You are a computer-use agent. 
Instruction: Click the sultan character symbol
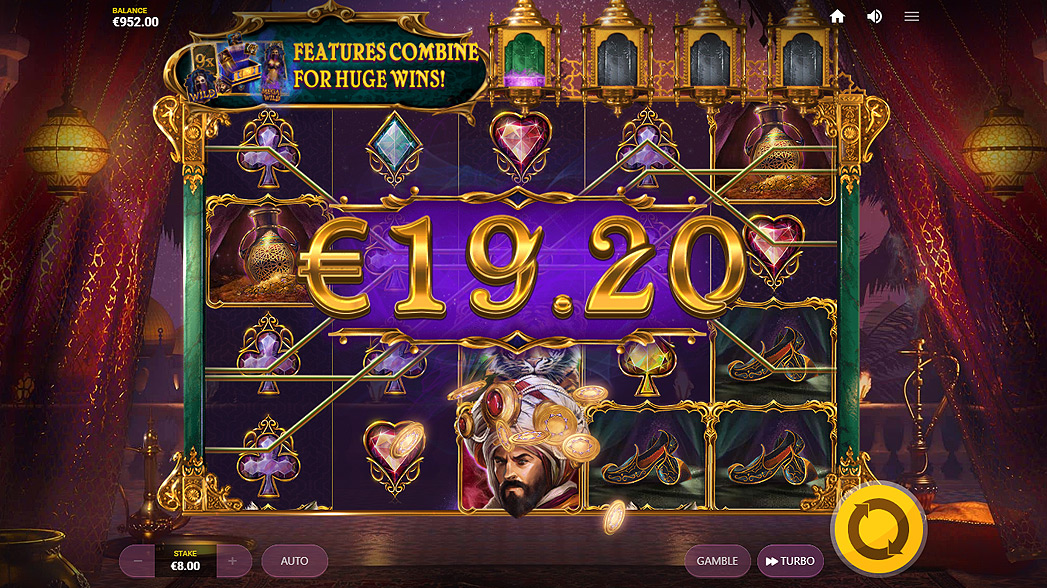[x=521, y=440]
